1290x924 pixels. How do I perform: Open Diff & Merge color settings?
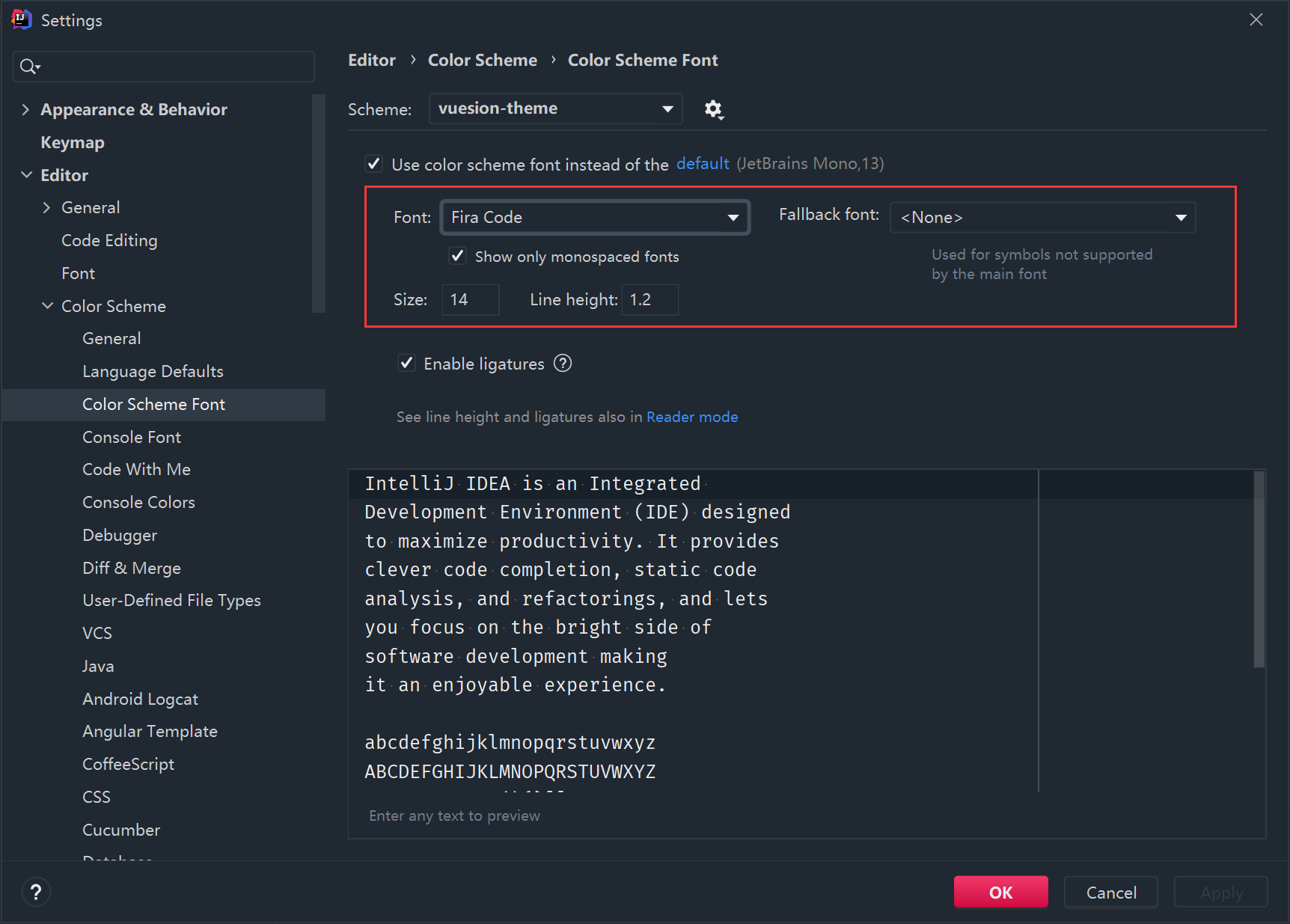point(132,568)
